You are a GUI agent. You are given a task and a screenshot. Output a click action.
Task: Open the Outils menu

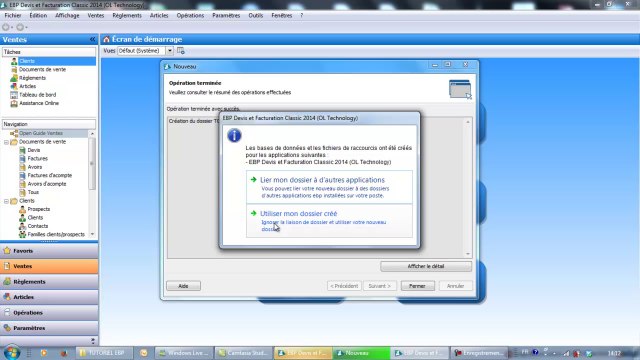(x=256, y=16)
